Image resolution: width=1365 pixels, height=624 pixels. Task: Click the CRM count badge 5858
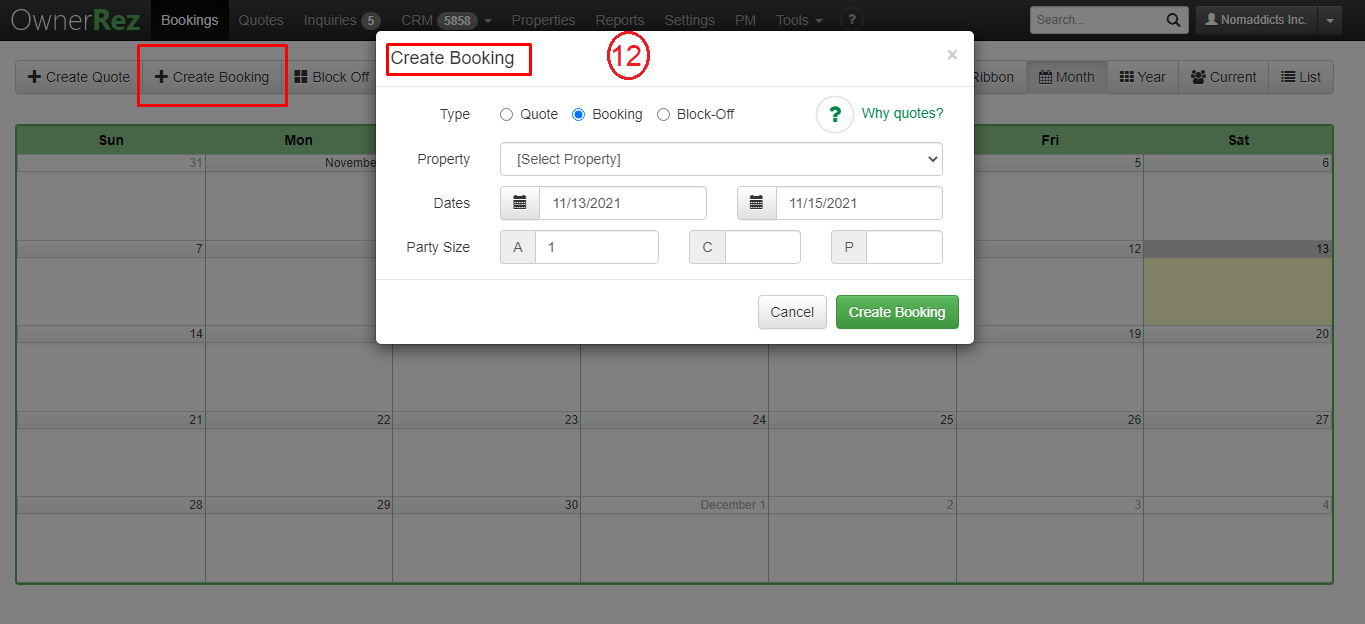(x=458, y=20)
